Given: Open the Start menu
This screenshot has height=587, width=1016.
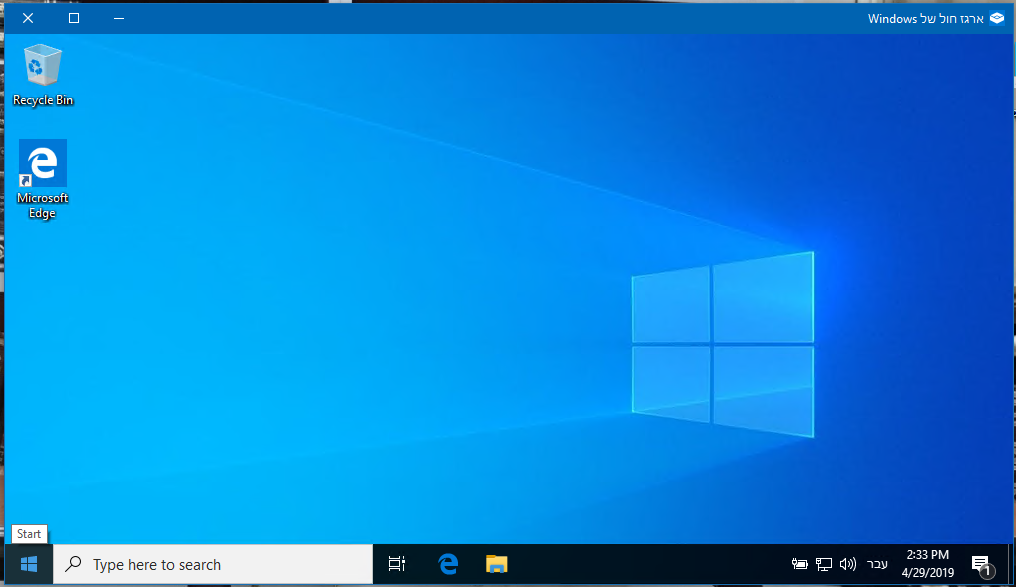Looking at the screenshot, I should (29, 564).
